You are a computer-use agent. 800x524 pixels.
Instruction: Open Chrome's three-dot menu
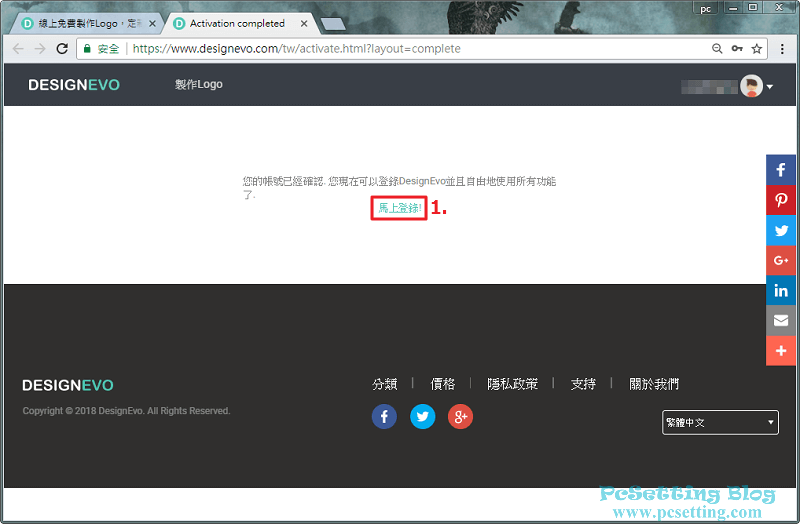click(x=782, y=48)
